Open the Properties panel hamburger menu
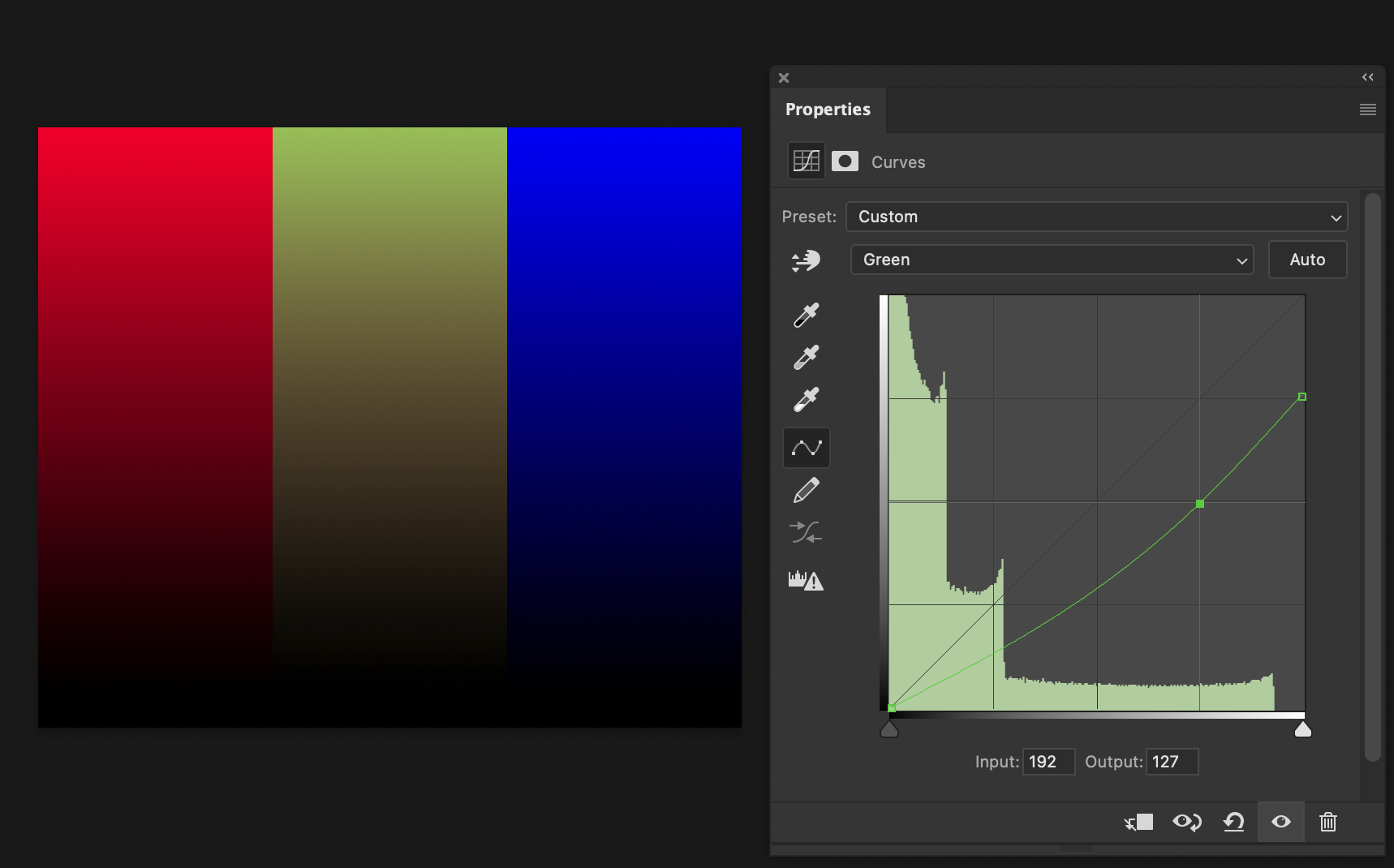This screenshot has height=868, width=1394. click(x=1367, y=110)
